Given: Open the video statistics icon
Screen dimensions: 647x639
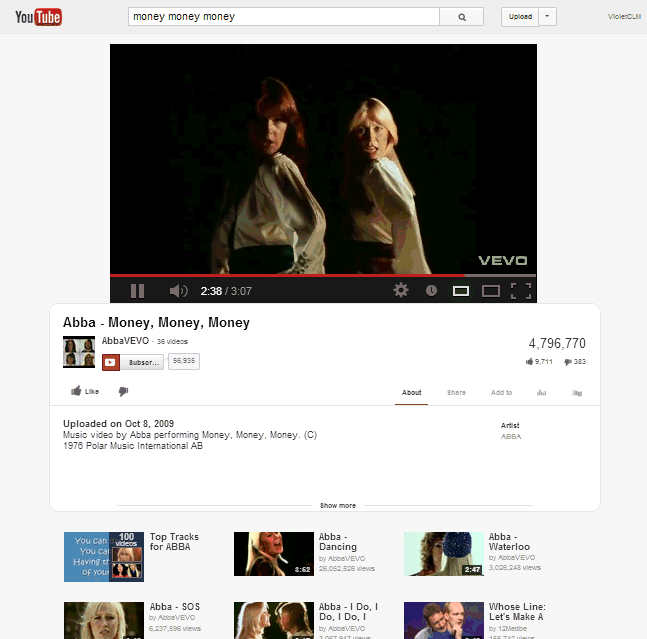Looking at the screenshot, I should (x=541, y=393).
